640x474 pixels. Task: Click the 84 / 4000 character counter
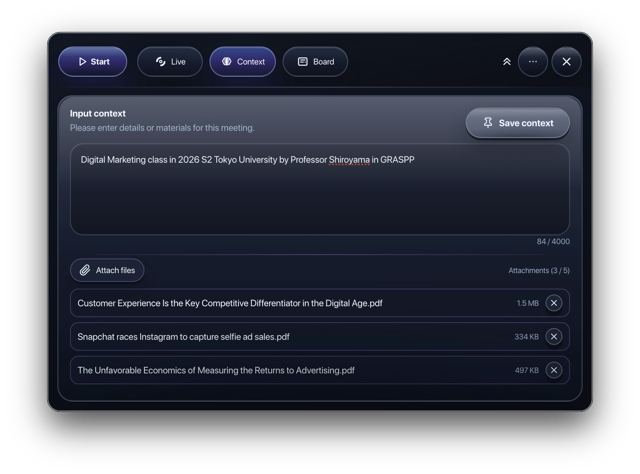(x=553, y=241)
